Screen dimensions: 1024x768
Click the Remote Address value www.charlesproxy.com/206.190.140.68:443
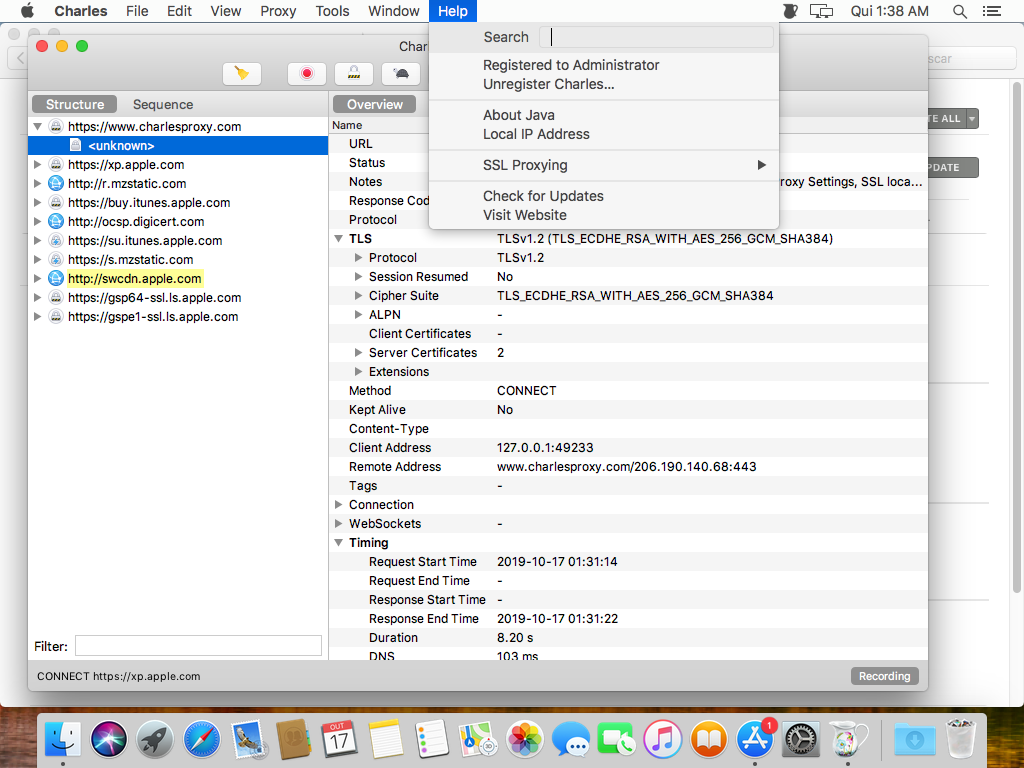pyautogui.click(x=626, y=467)
